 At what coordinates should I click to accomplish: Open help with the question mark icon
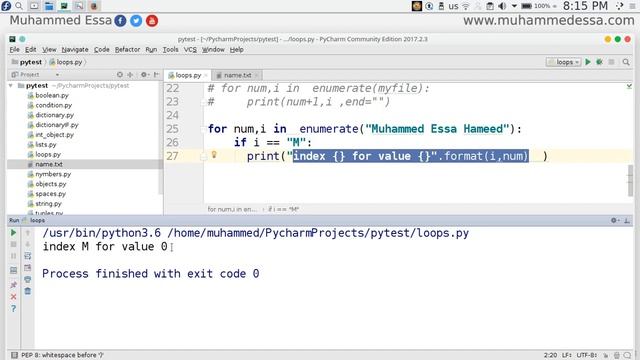(x=13, y=309)
